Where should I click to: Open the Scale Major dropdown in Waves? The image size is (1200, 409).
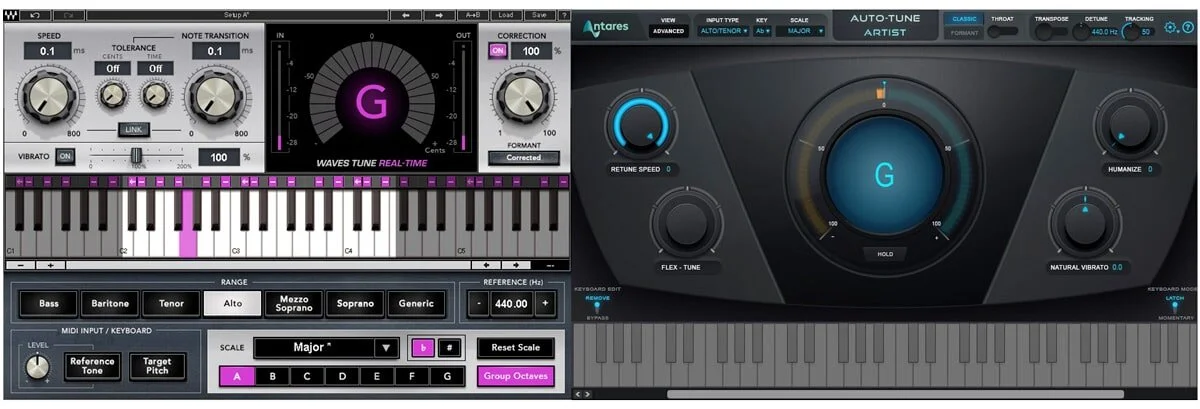(x=326, y=347)
